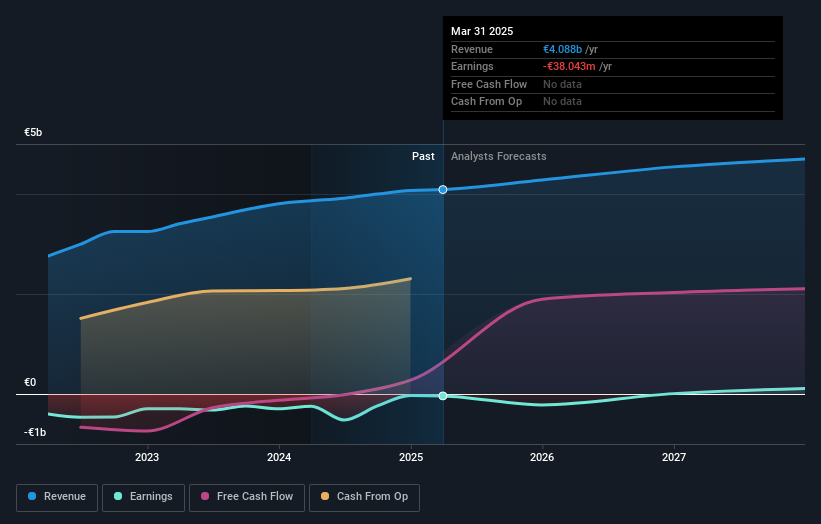Click the 2025 x-axis label

click(x=411, y=458)
